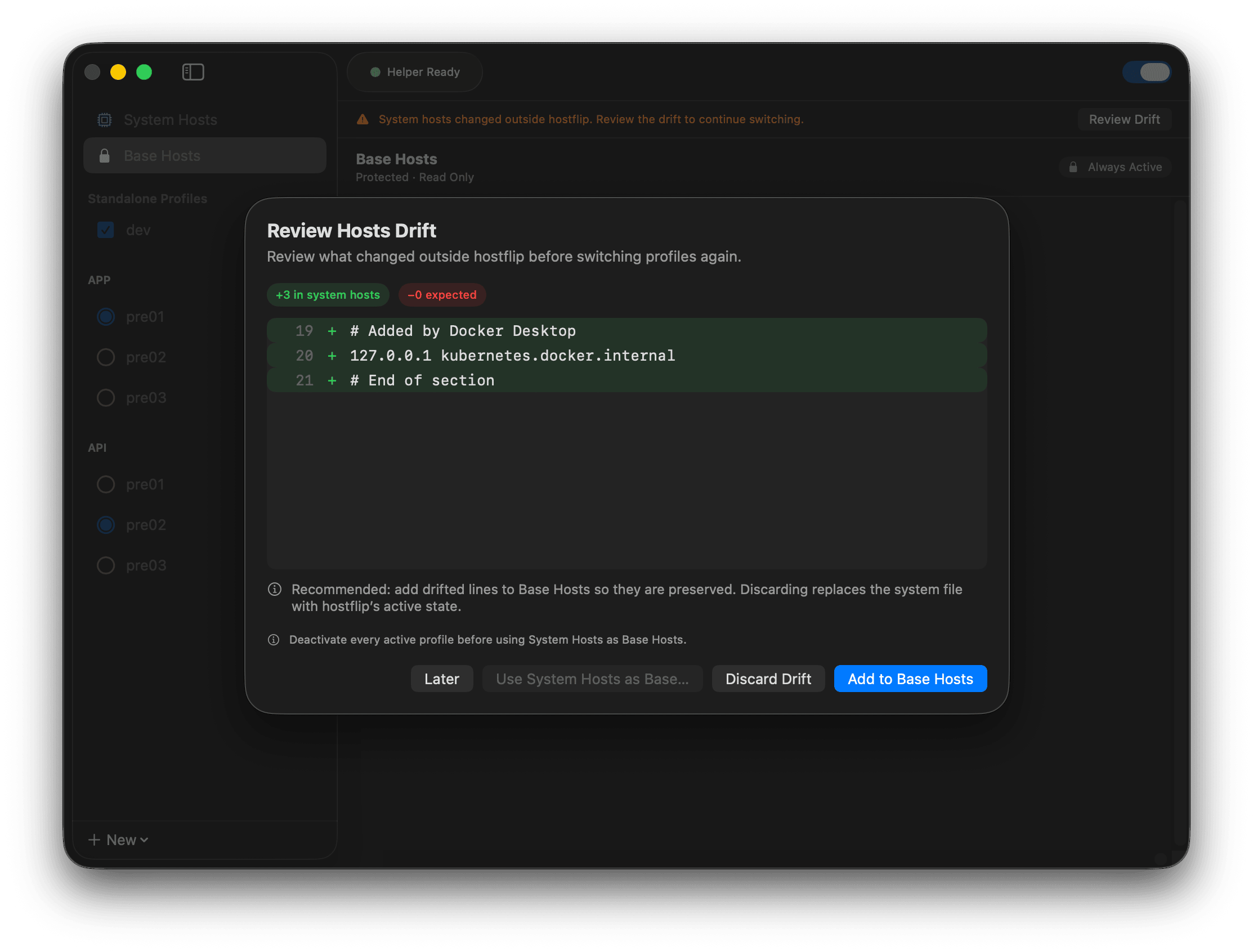Uncheck the dev profile checkbox

[x=105, y=230]
